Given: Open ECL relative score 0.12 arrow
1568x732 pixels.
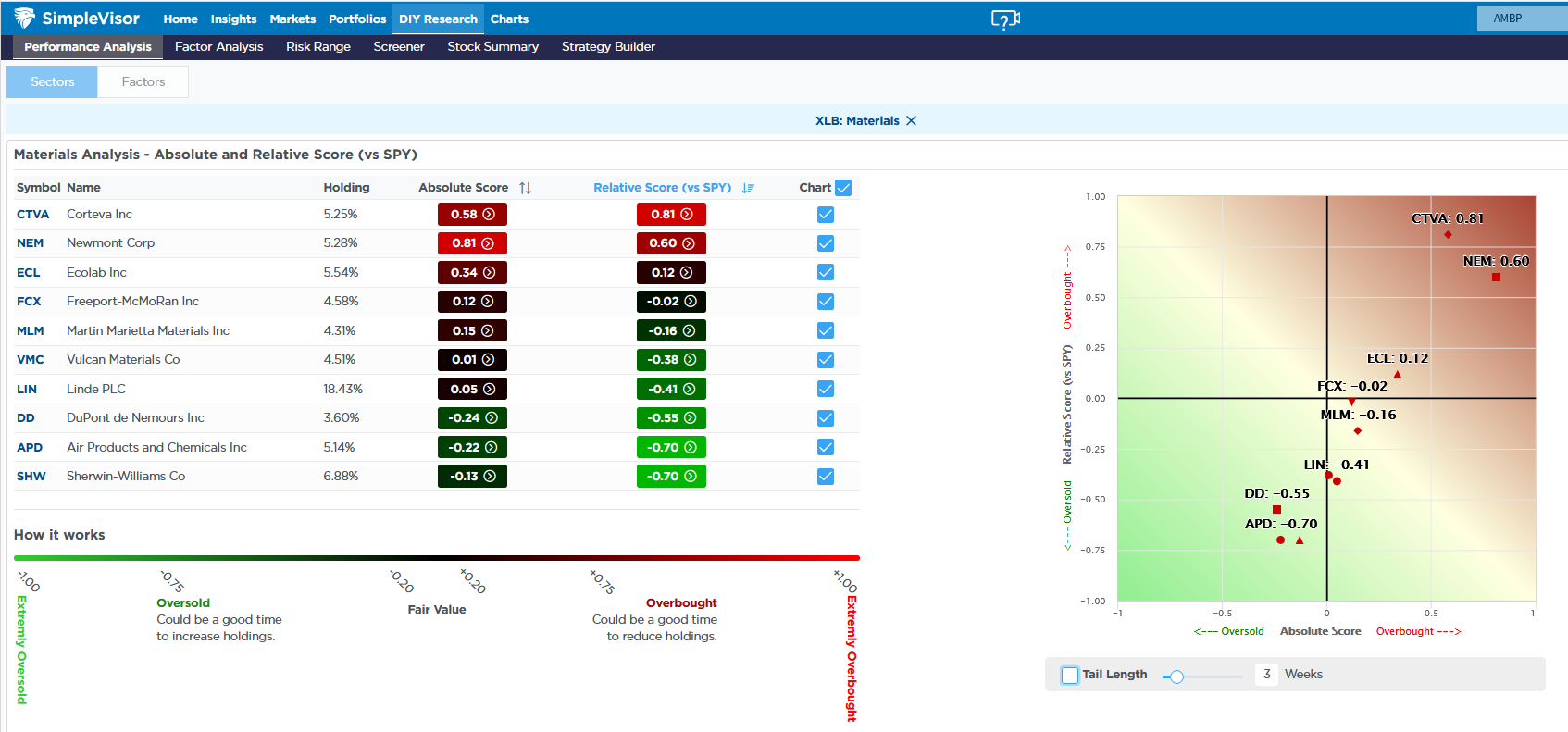Looking at the screenshot, I should 686,272.
